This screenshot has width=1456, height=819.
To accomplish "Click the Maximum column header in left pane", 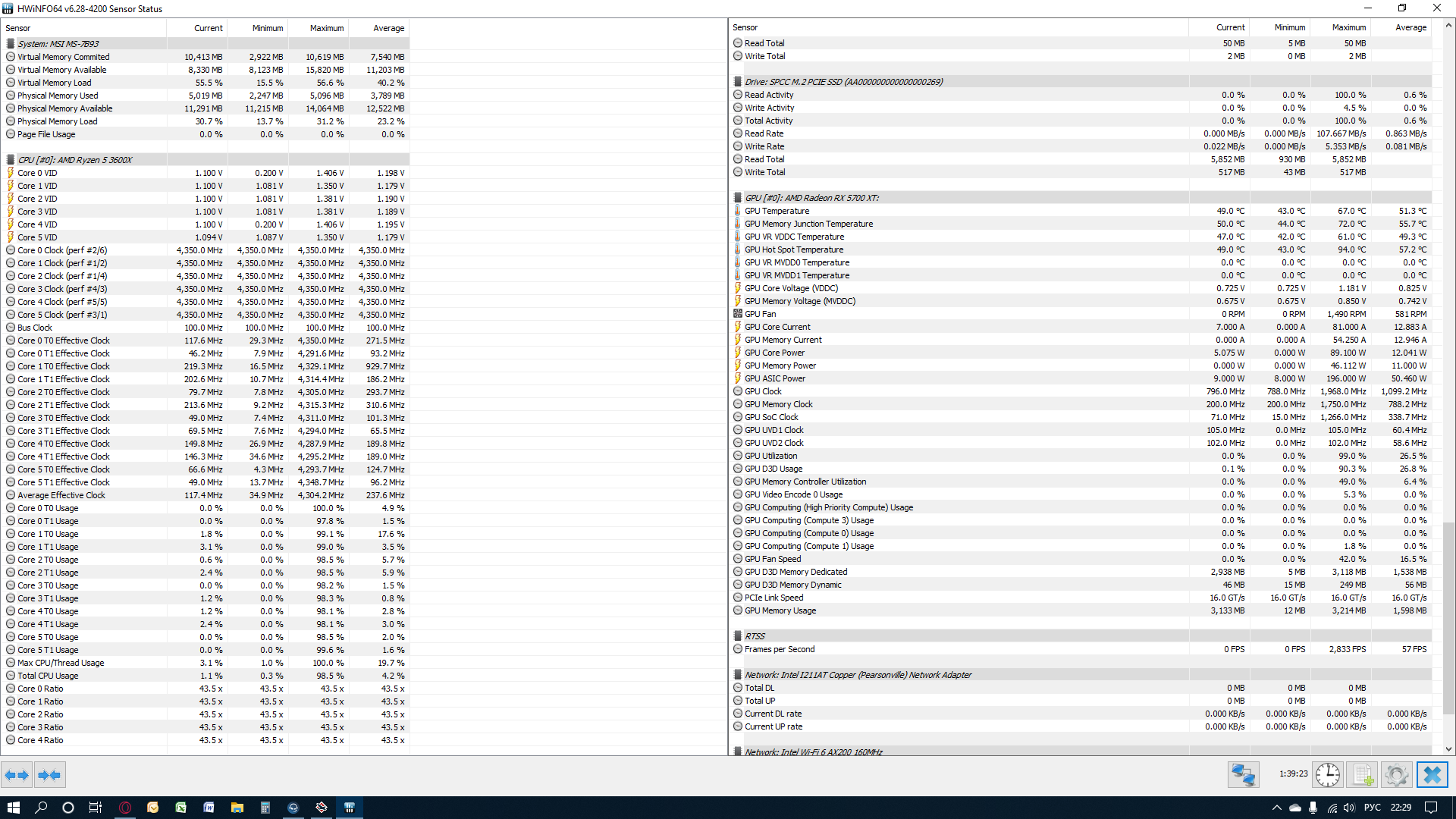I will click(326, 28).
